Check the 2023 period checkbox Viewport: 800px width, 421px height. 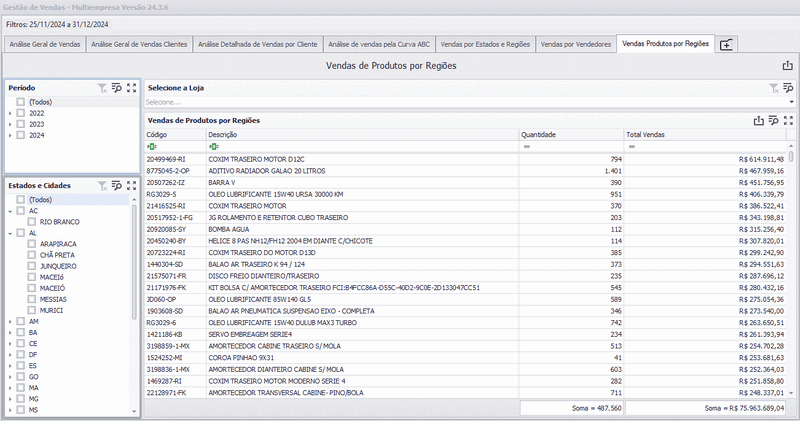[20, 124]
